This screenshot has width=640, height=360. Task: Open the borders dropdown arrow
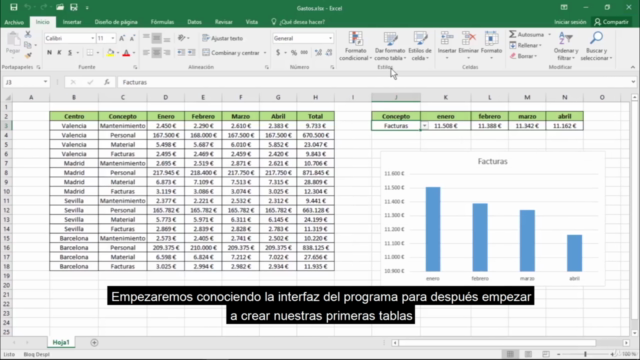(x=98, y=53)
